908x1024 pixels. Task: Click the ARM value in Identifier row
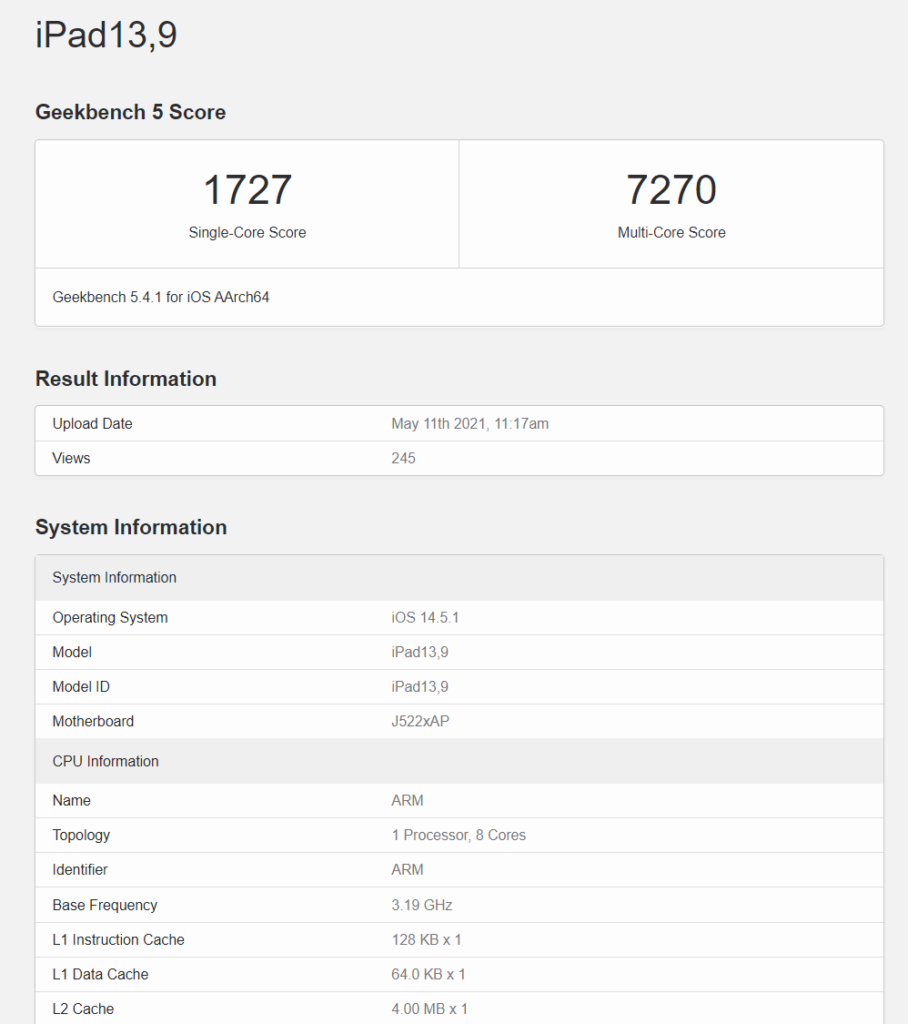(x=407, y=870)
